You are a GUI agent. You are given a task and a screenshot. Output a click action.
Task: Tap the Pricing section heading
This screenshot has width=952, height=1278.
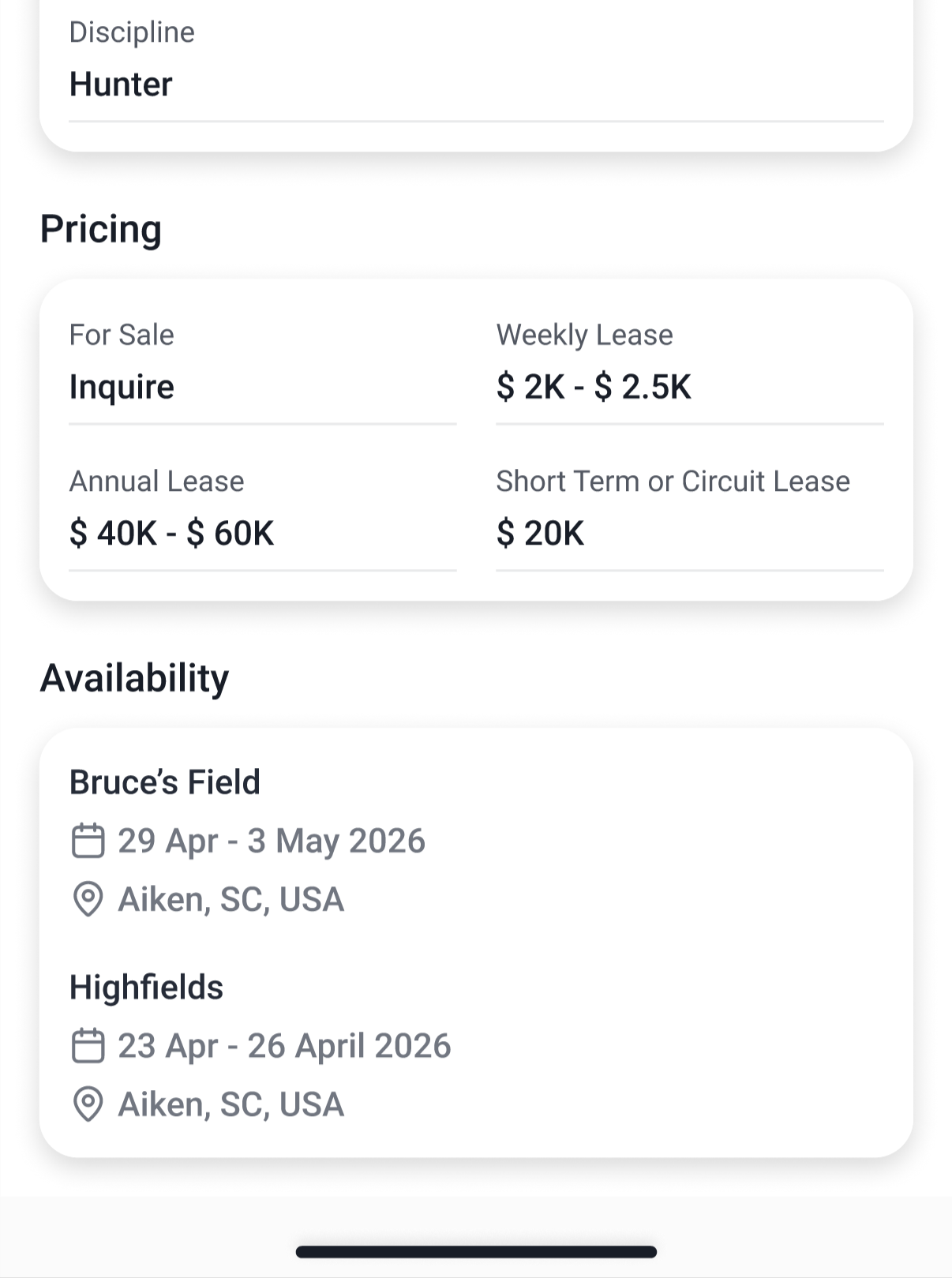click(x=101, y=229)
